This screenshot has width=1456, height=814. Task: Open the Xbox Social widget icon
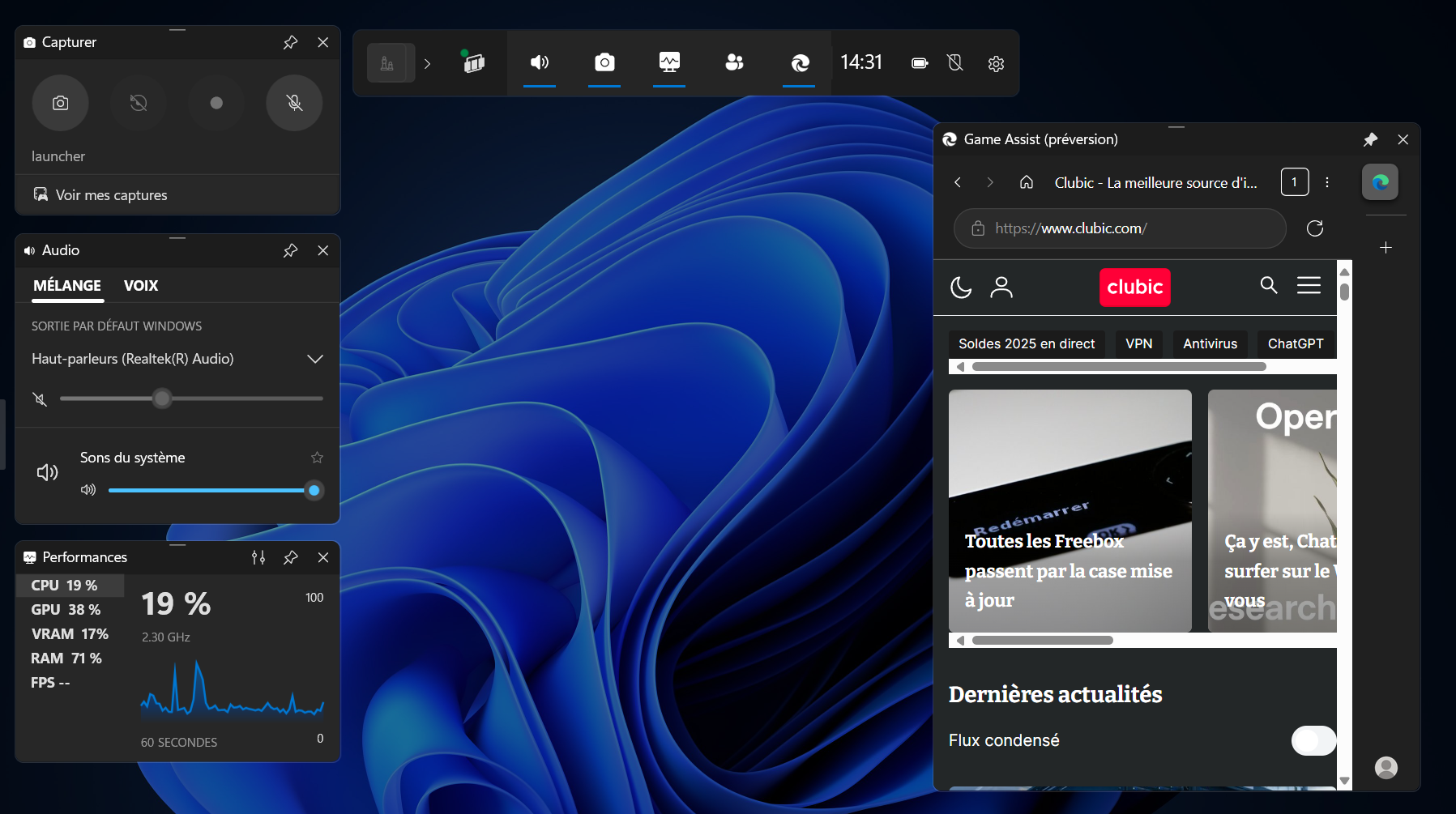tap(734, 62)
